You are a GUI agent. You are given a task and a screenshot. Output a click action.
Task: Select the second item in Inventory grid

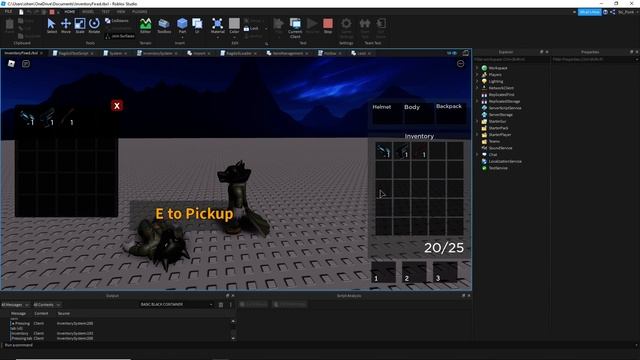pyautogui.click(x=401, y=151)
